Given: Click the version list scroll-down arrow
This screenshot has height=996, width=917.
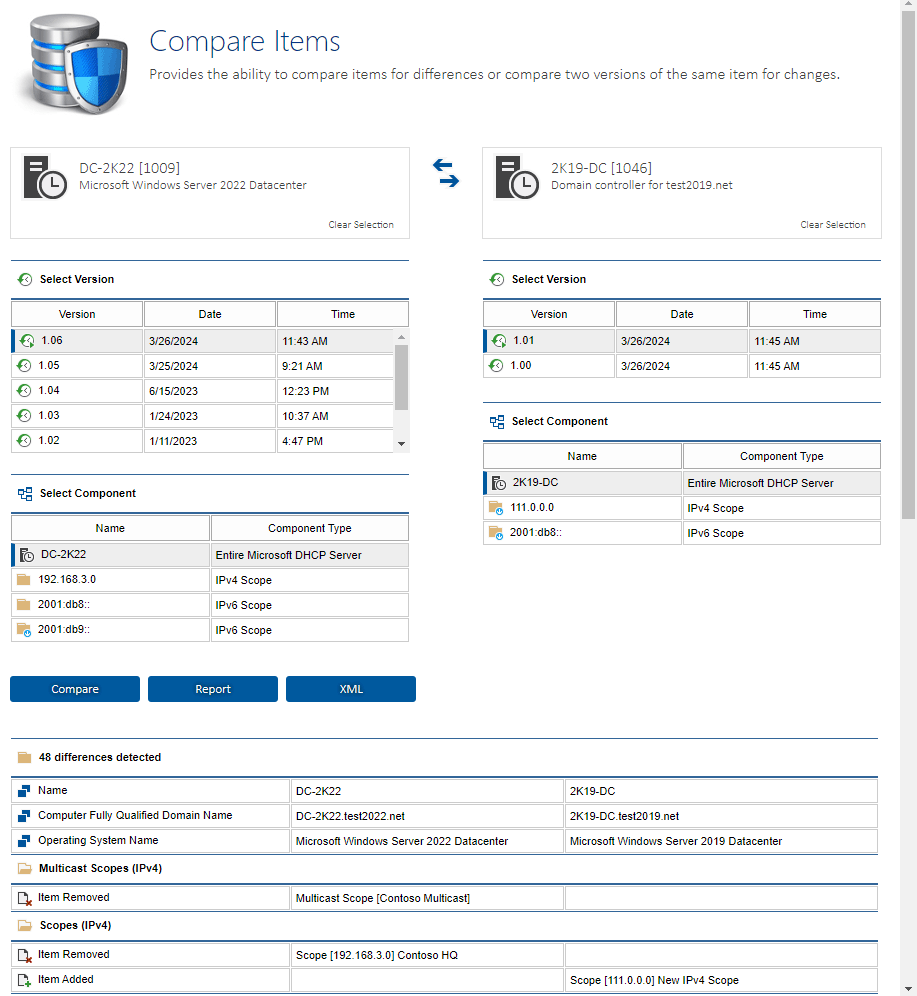Looking at the screenshot, I should 401,444.
